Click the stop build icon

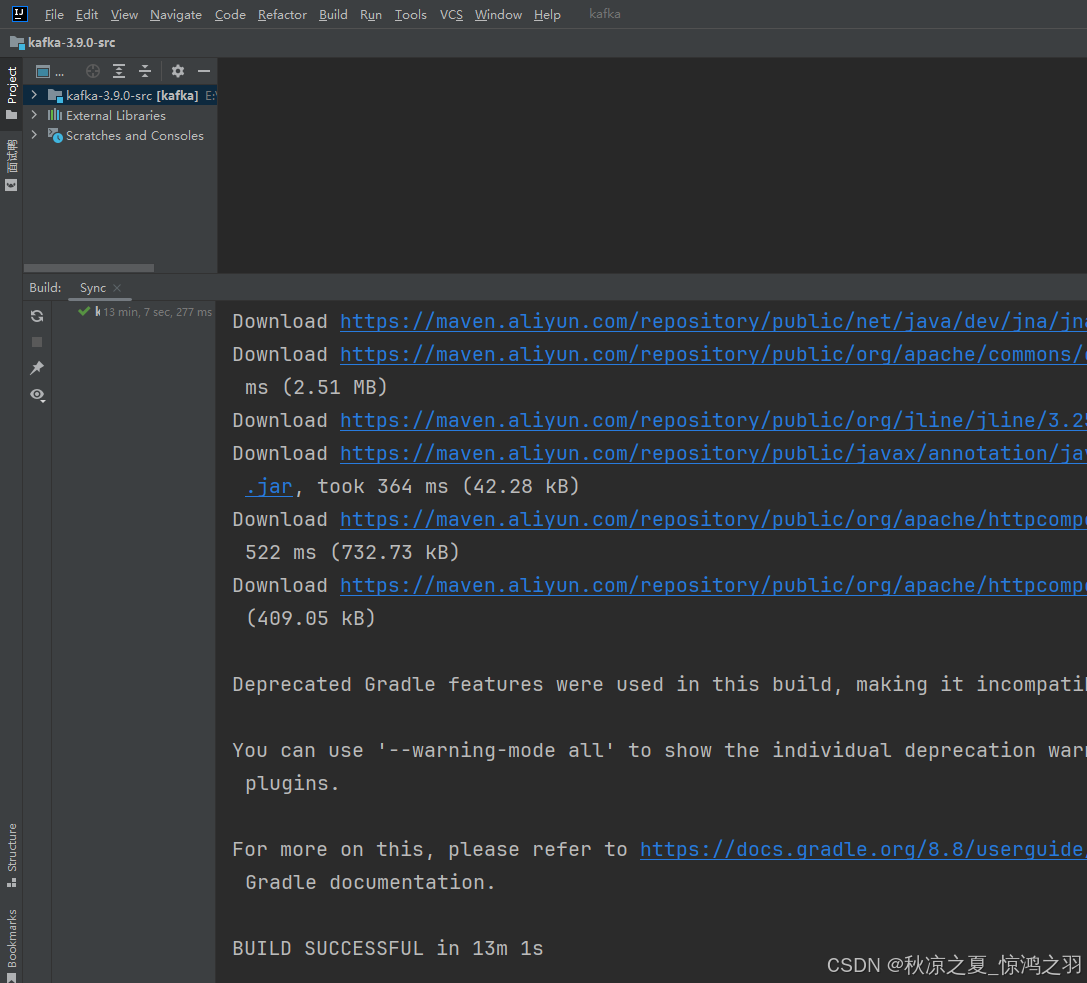(37, 342)
